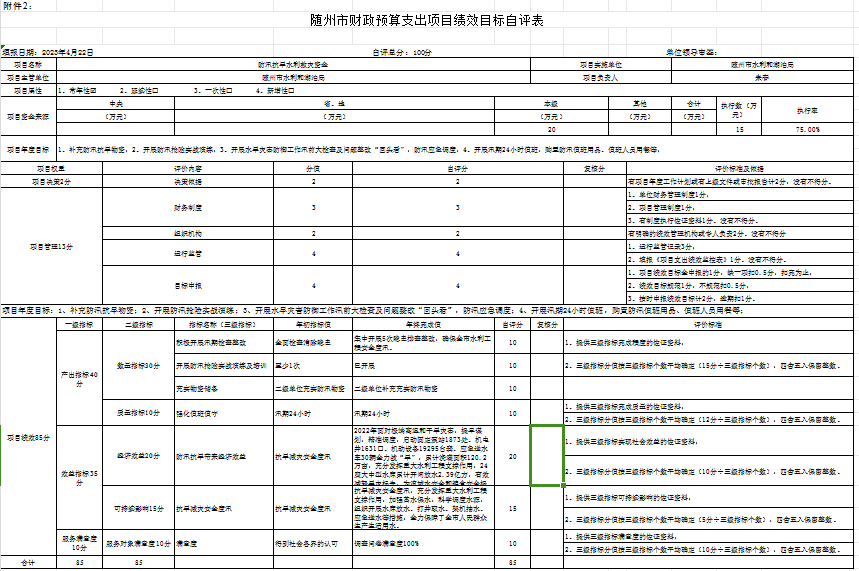Image resolution: width=859 pixels, height=571 pixels.
Task: Select the 其他 funding header cell
Action: tap(640, 104)
